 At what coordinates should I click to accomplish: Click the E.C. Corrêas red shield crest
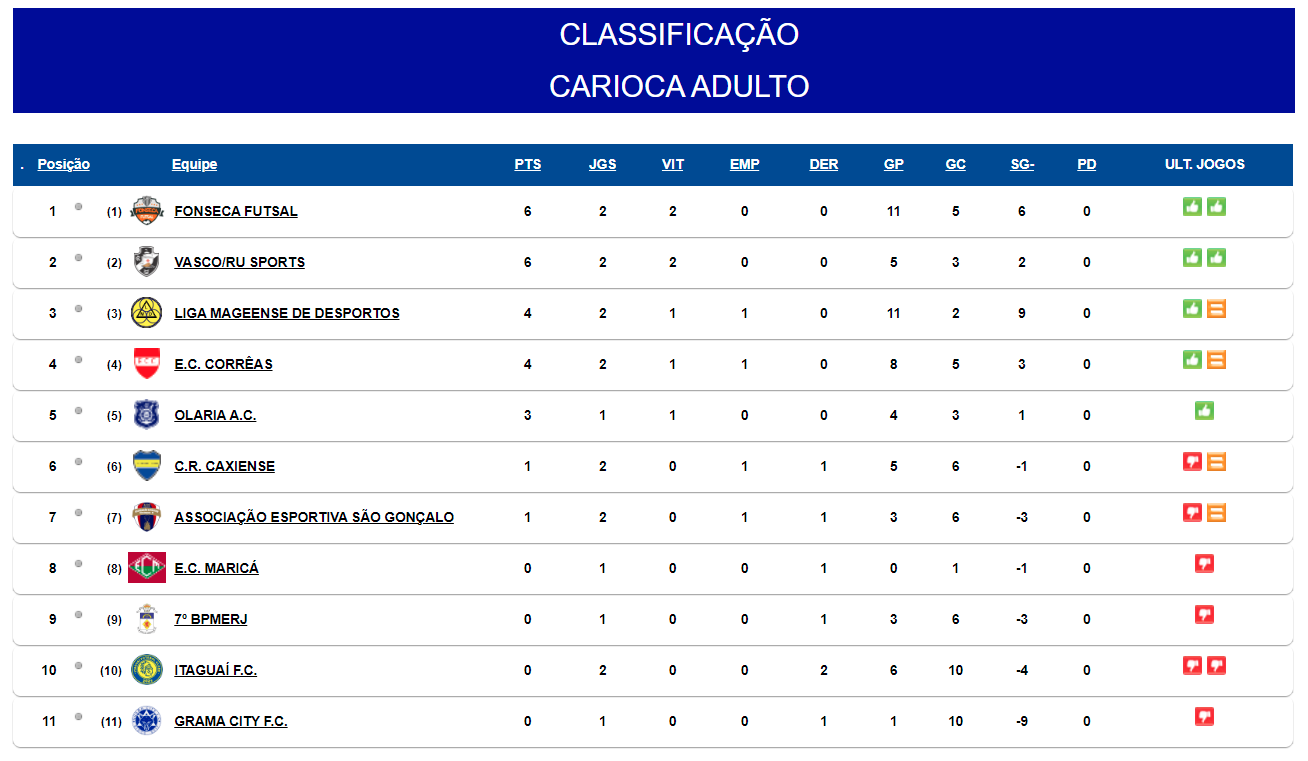147,364
